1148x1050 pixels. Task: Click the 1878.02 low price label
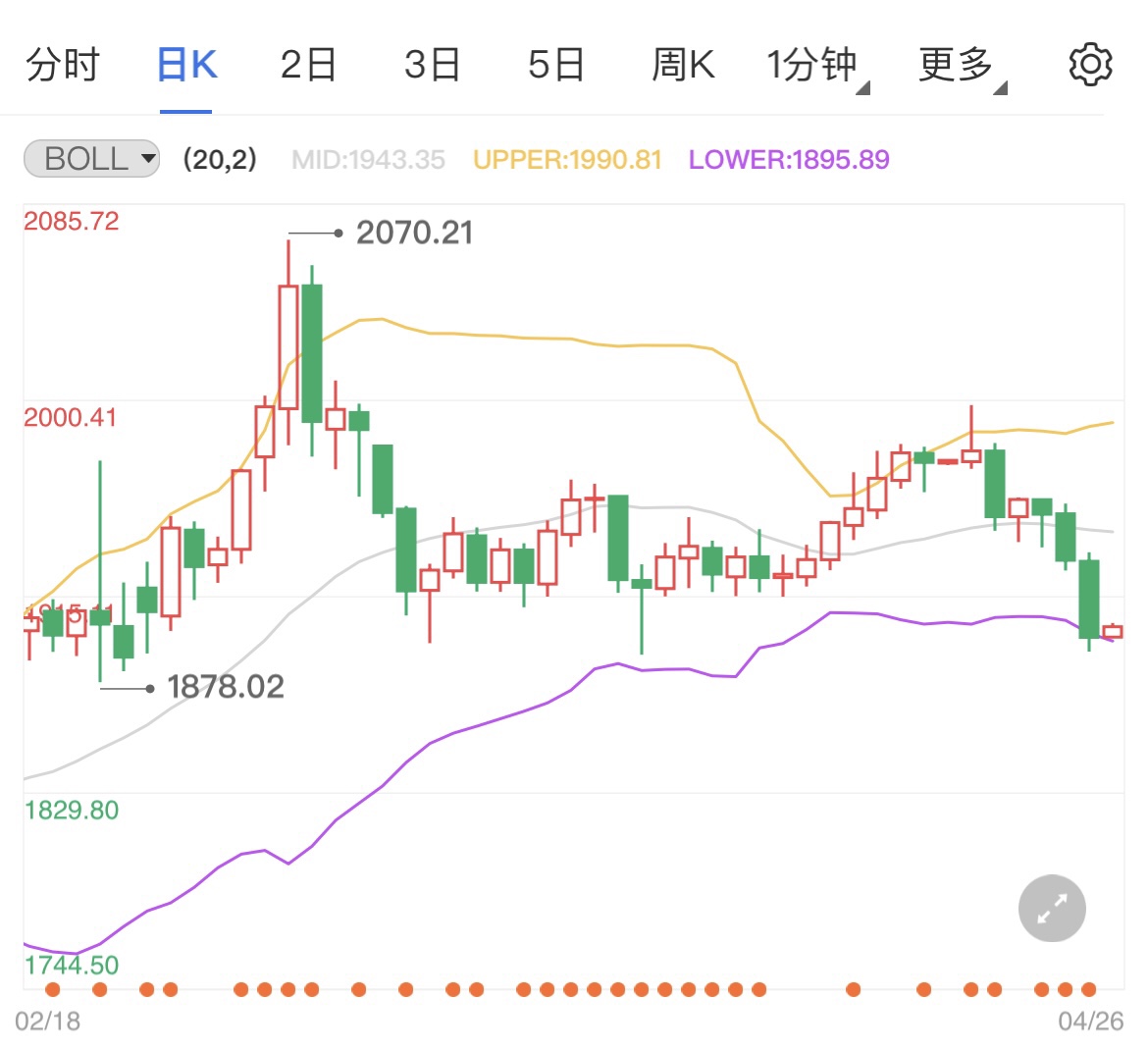(226, 687)
